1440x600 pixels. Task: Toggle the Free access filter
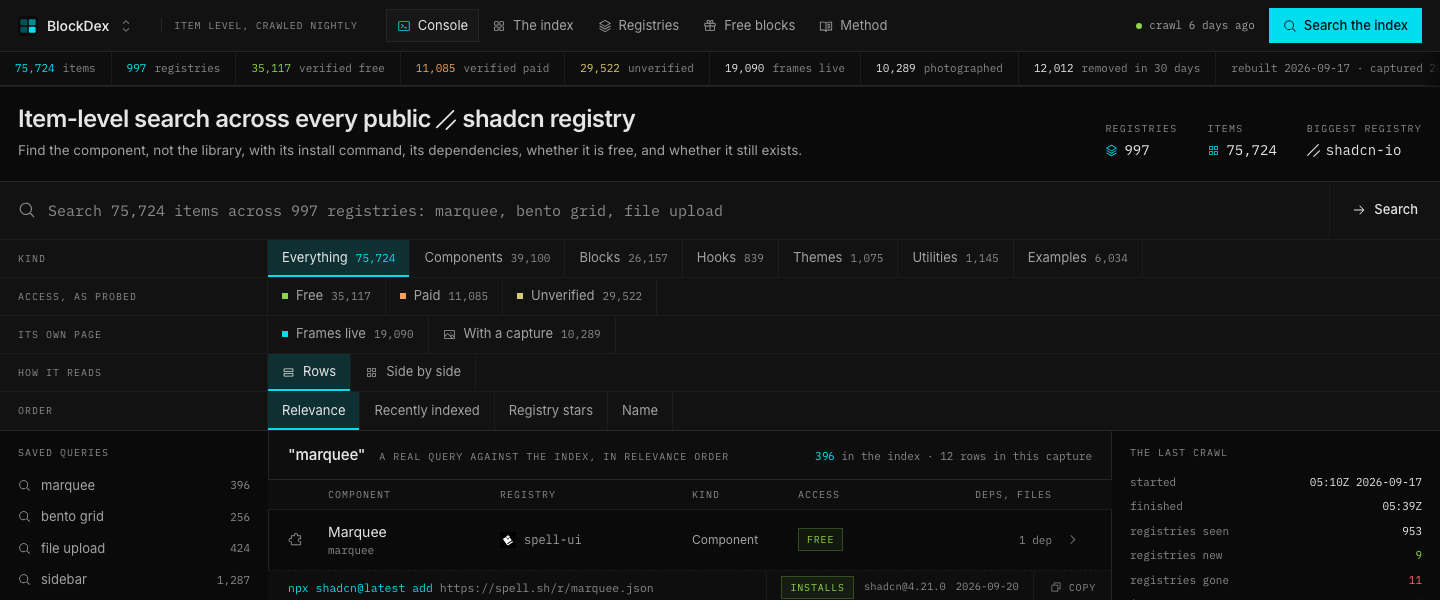coord(326,296)
